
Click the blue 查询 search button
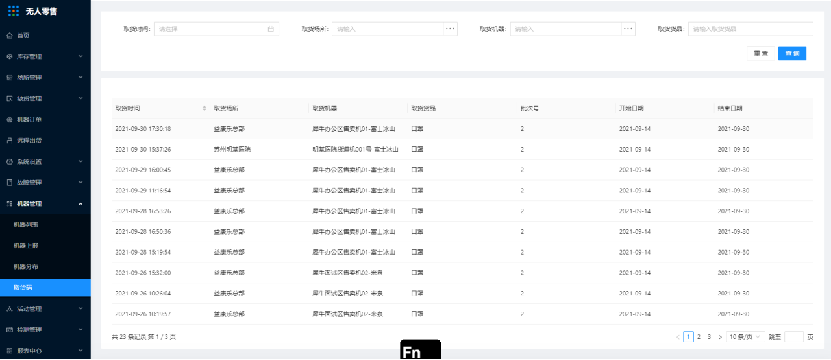[792, 54]
